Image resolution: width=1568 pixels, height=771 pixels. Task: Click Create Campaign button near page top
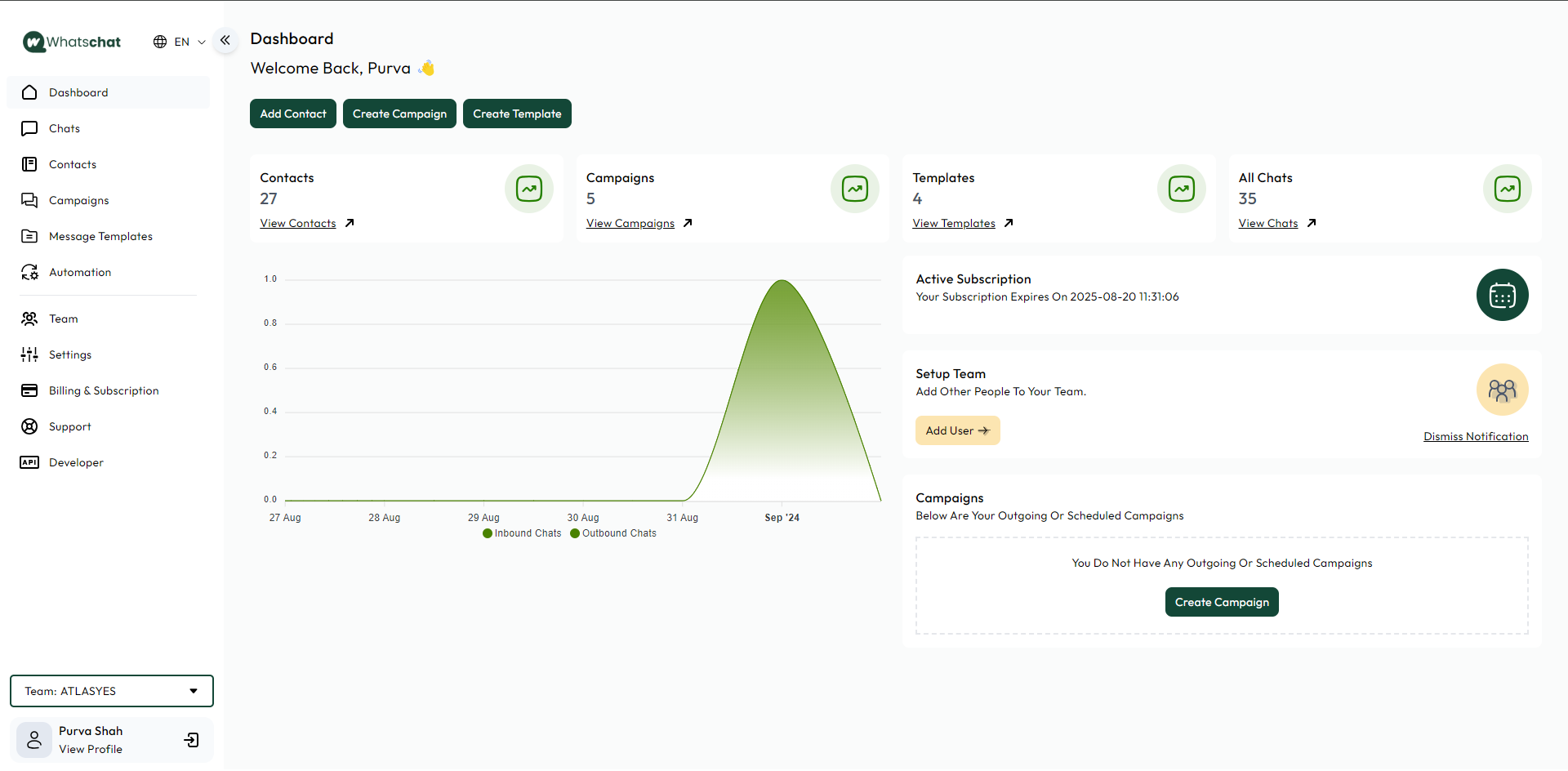399,114
